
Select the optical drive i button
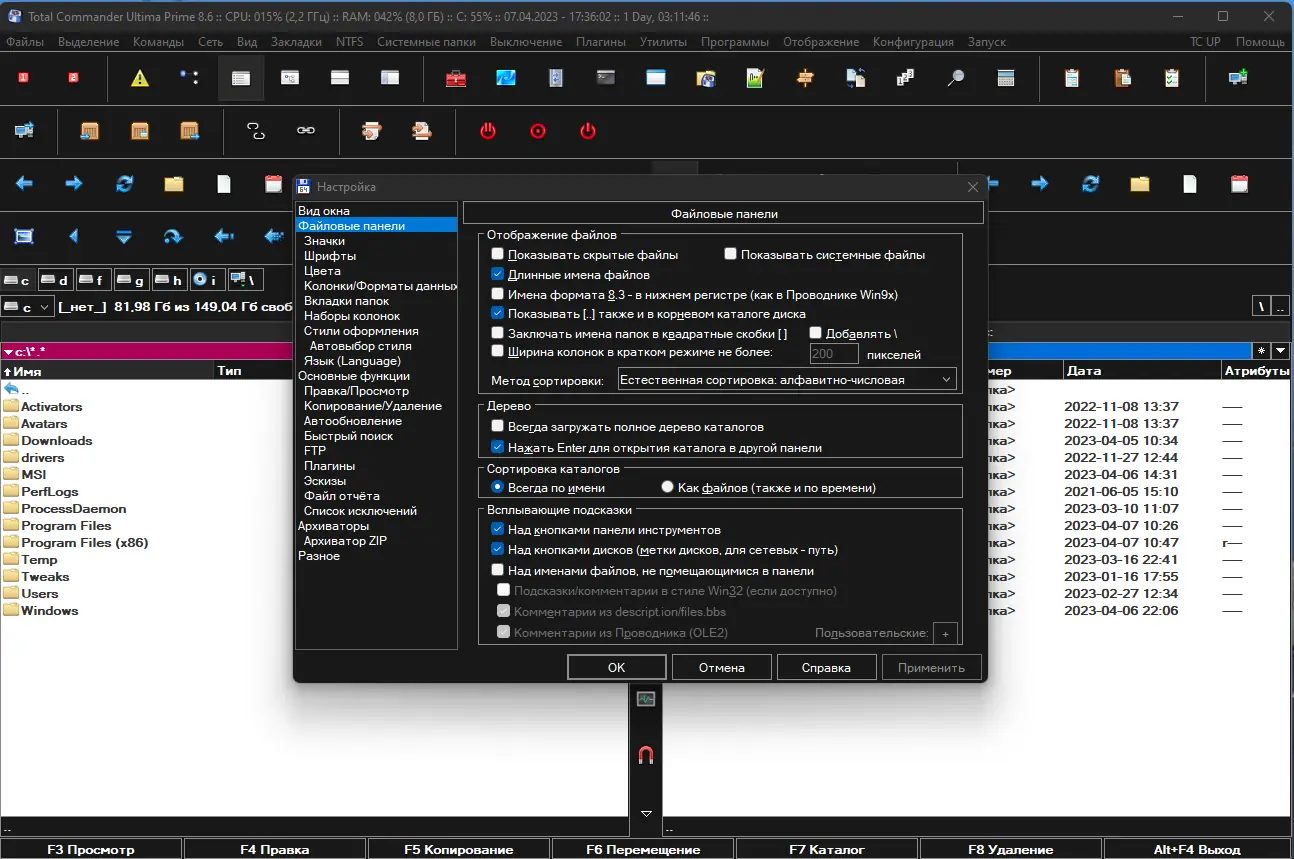(x=207, y=280)
